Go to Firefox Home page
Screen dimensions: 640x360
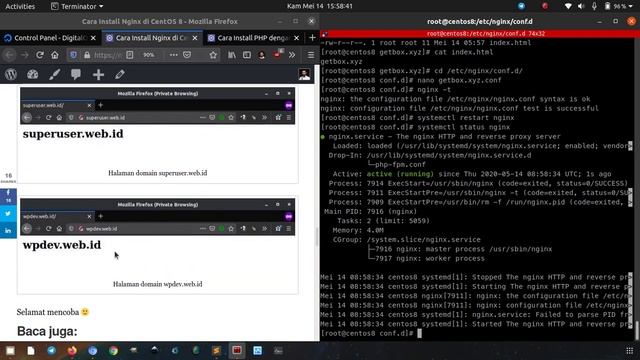pos(55,55)
